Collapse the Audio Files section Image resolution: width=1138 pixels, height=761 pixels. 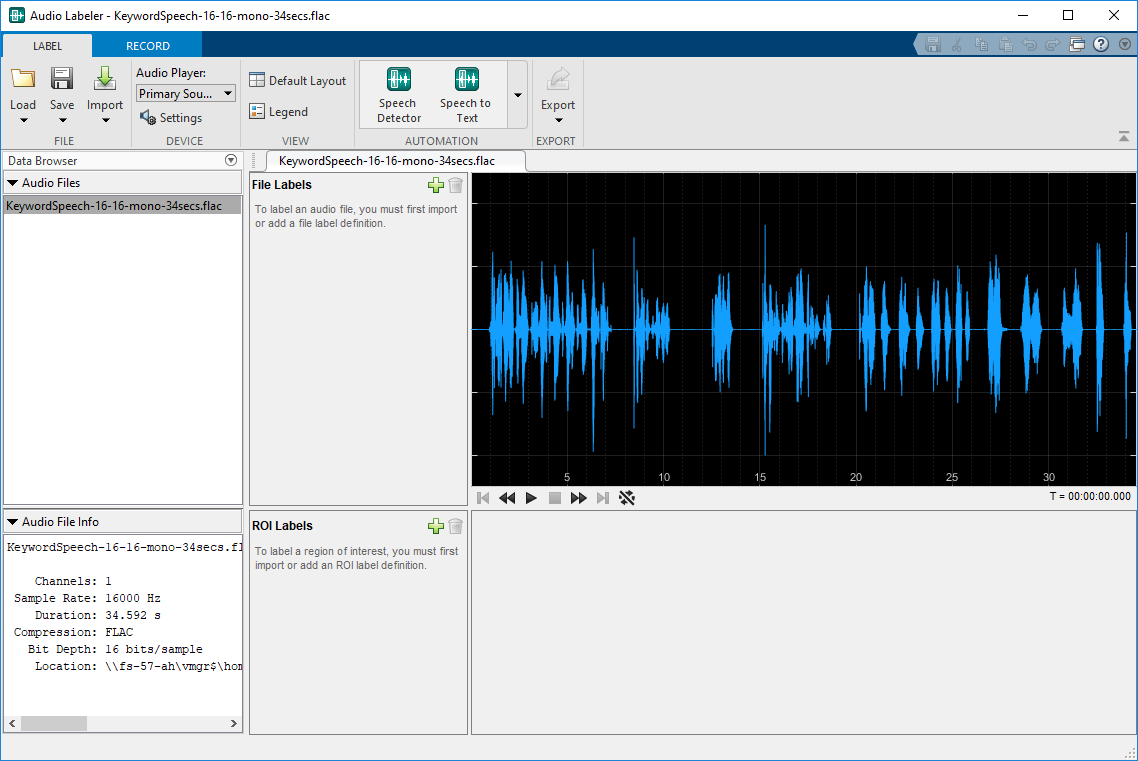tap(13, 183)
